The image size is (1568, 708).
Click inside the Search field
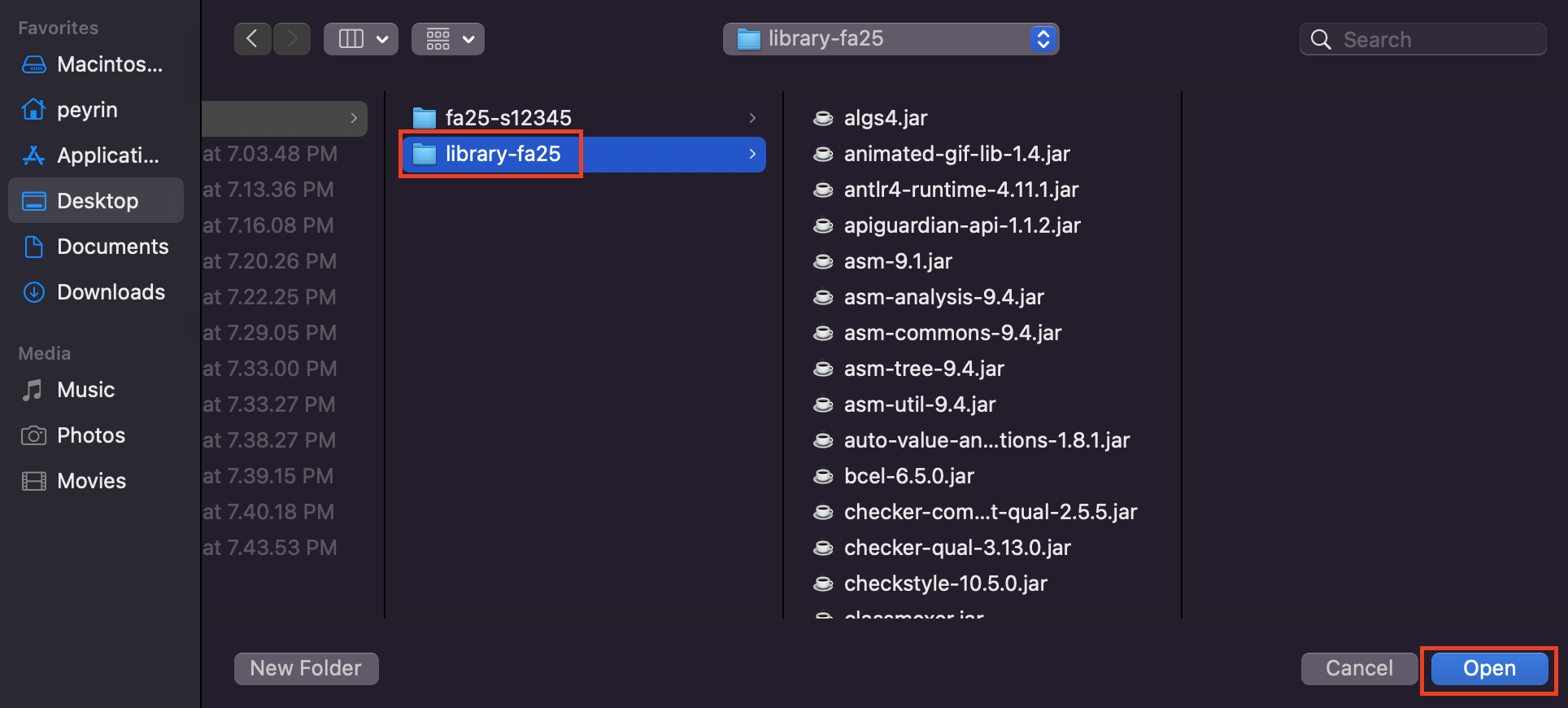(1431, 38)
